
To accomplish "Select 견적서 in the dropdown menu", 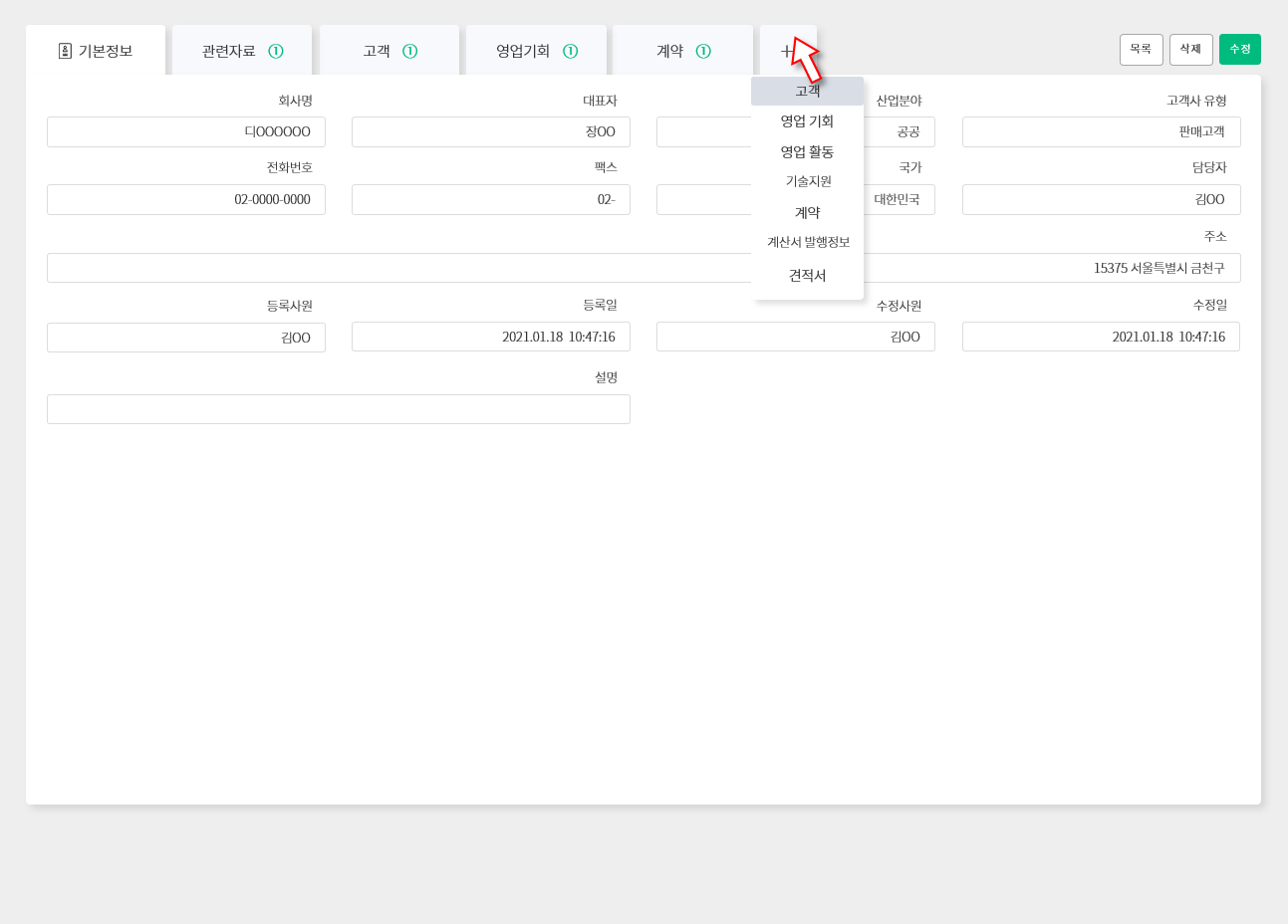I will pos(807,276).
